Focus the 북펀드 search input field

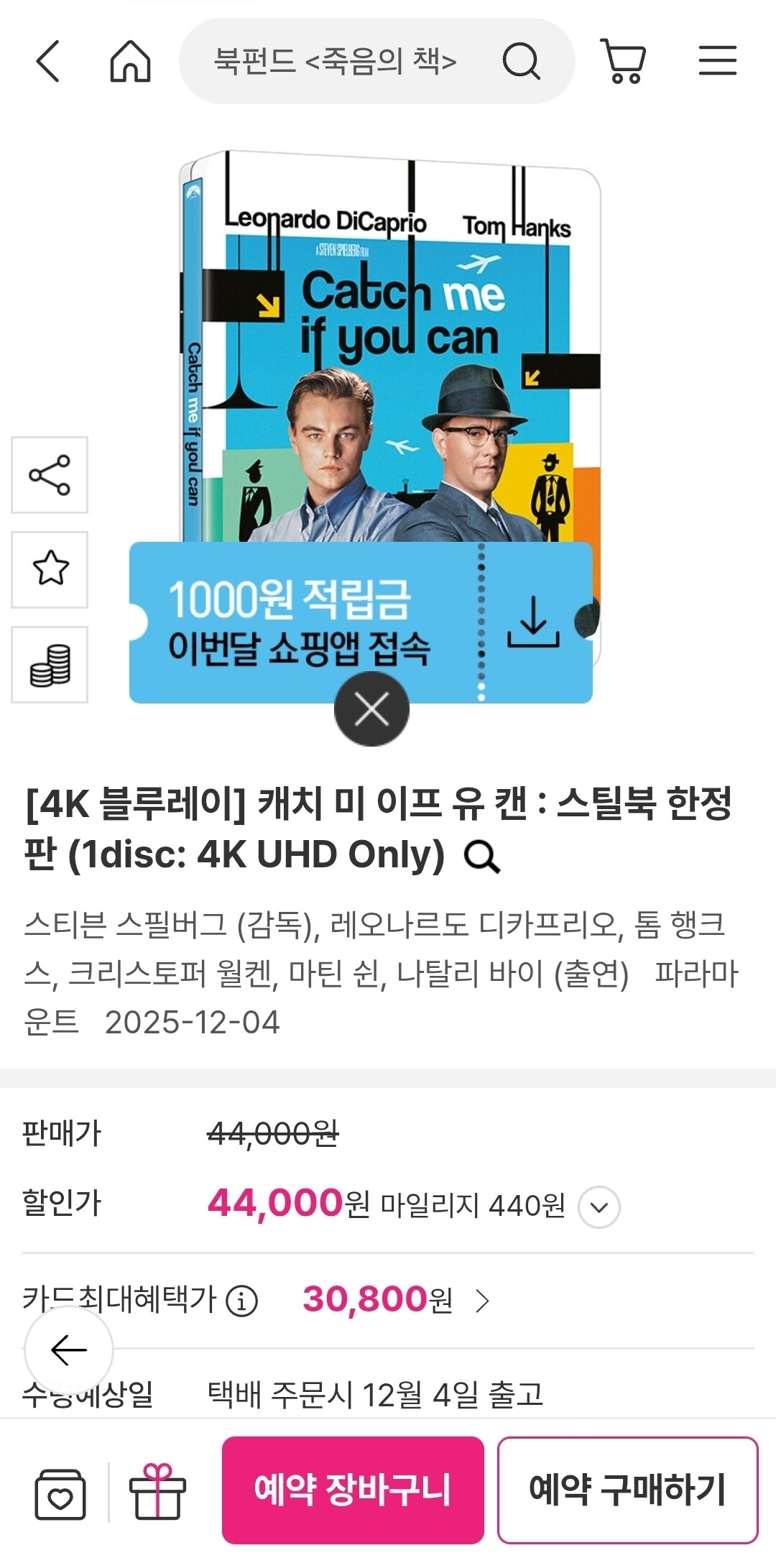pyautogui.click(x=336, y=61)
